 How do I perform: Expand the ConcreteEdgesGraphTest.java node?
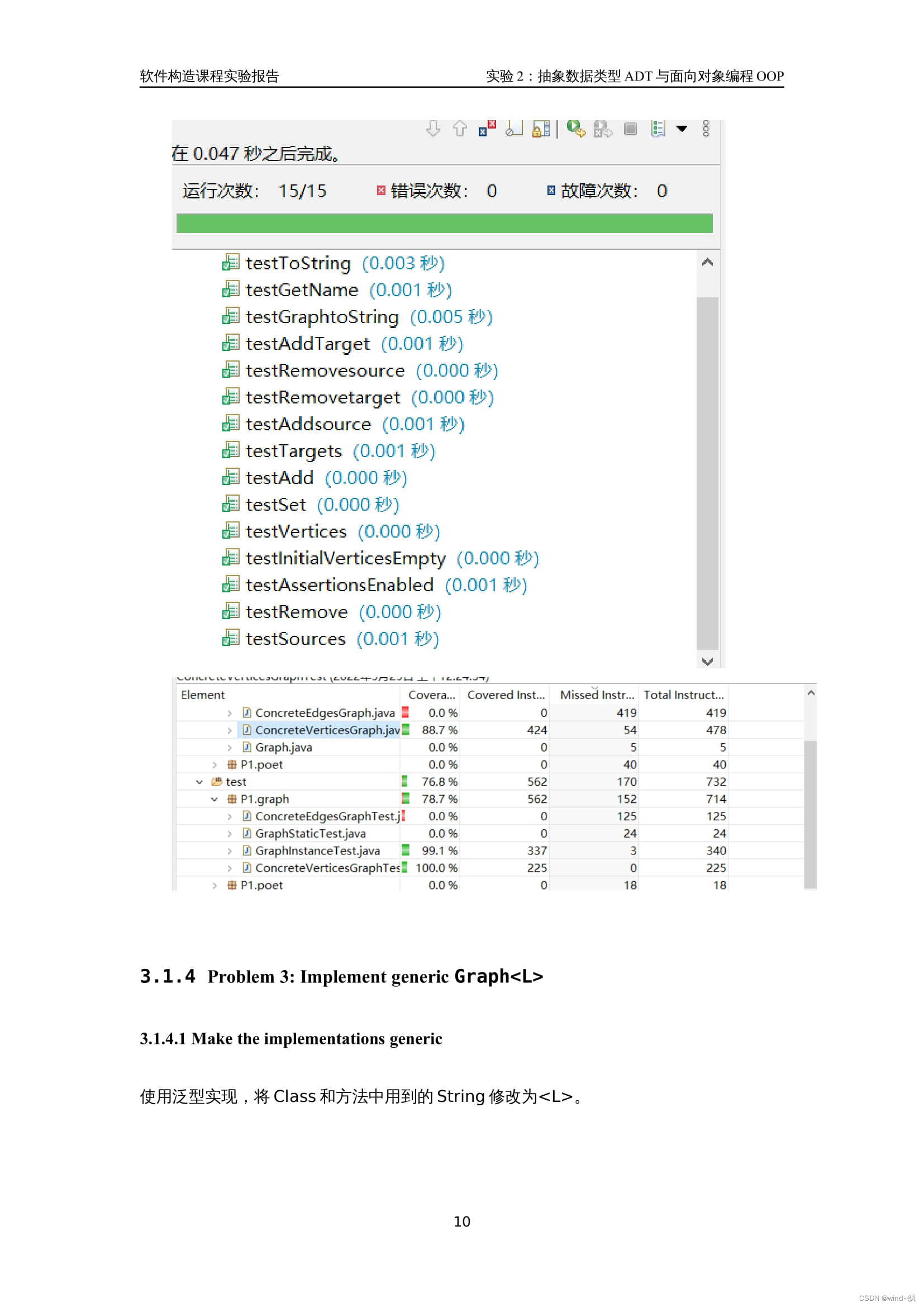229,816
